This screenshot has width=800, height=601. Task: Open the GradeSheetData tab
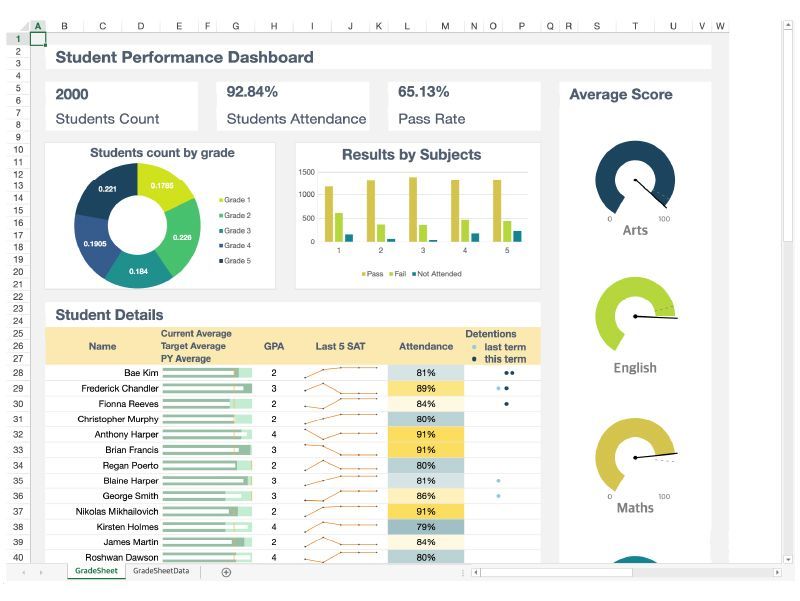pyautogui.click(x=161, y=571)
